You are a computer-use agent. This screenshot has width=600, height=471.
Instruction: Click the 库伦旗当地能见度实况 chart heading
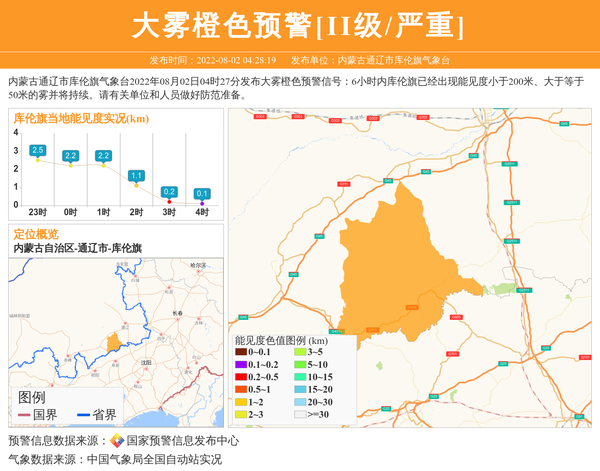click(81, 118)
